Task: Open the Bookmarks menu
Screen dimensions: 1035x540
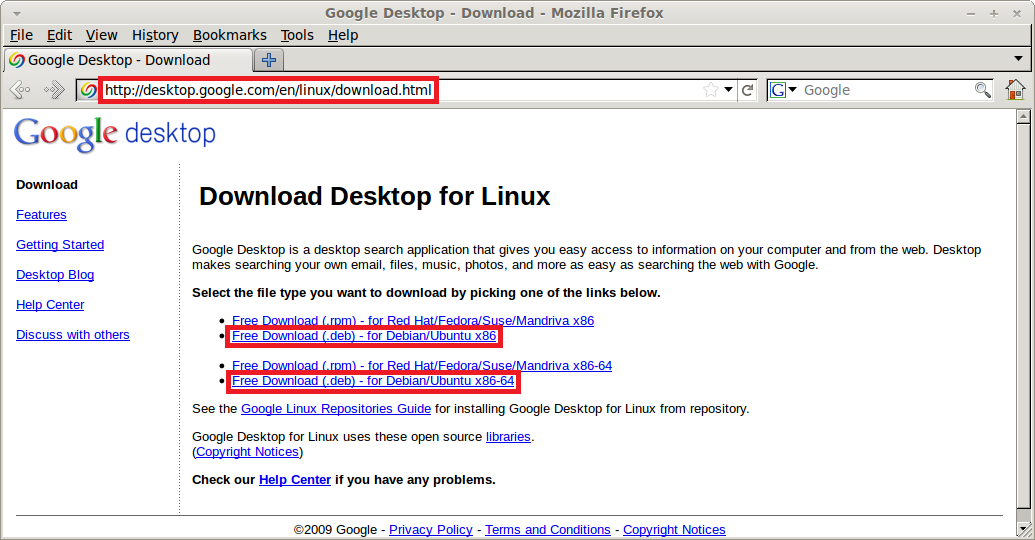Action: [x=230, y=35]
